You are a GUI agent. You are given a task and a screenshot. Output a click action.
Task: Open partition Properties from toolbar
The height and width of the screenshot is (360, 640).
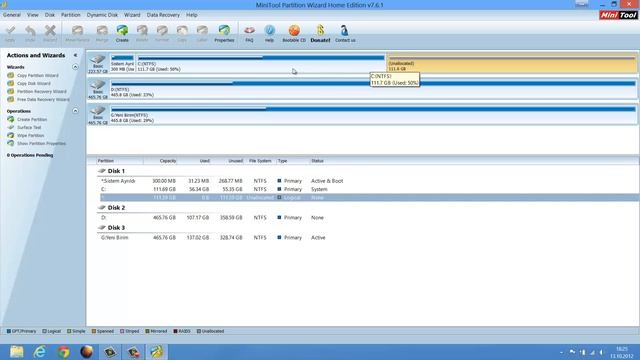[x=224, y=33]
